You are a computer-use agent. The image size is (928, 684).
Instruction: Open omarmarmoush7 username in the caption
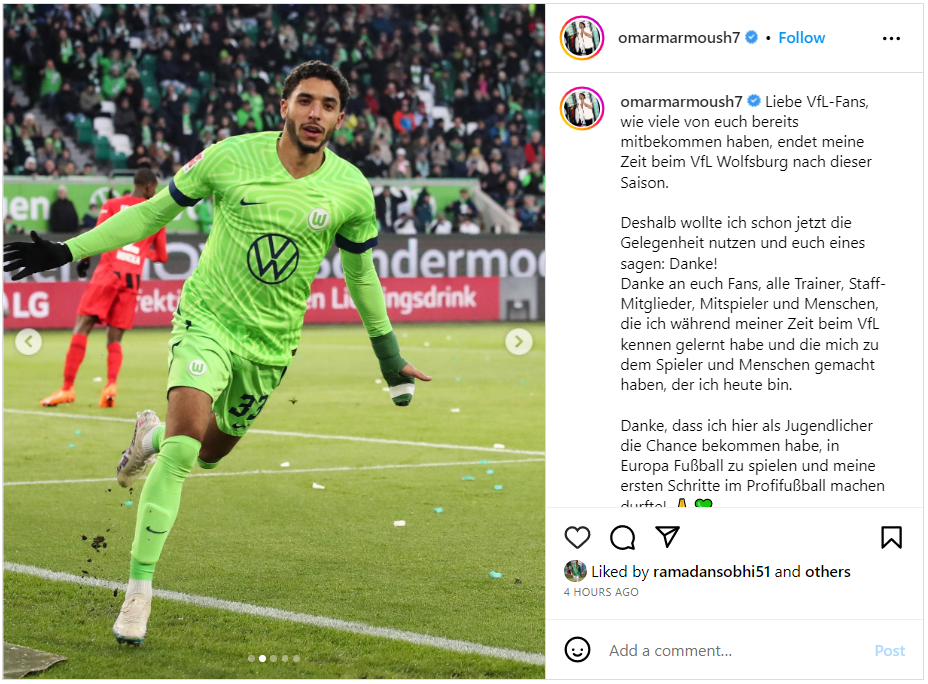(x=681, y=102)
